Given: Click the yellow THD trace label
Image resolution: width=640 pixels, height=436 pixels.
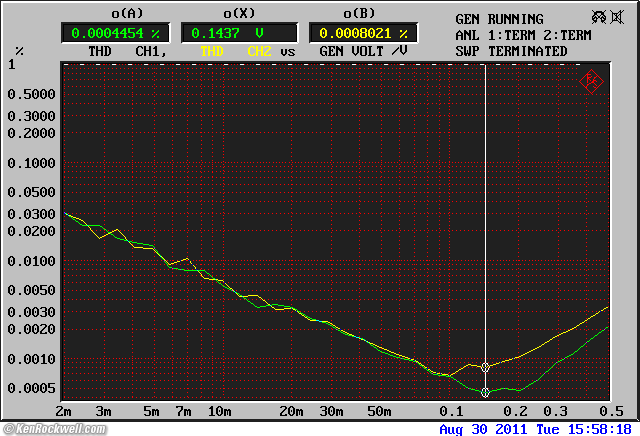Looking at the screenshot, I should coord(213,50).
